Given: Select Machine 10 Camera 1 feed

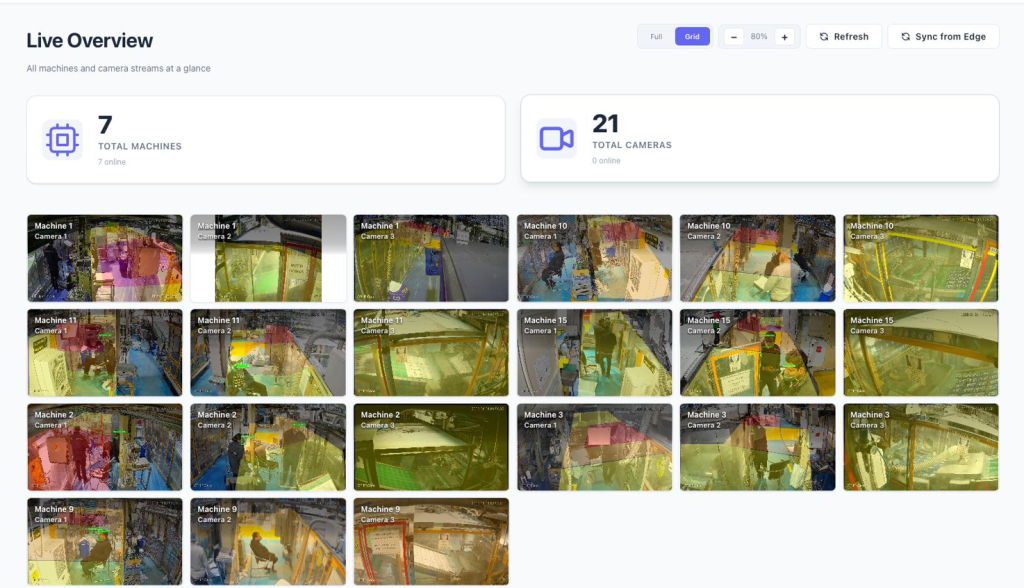Looking at the screenshot, I should (x=594, y=258).
